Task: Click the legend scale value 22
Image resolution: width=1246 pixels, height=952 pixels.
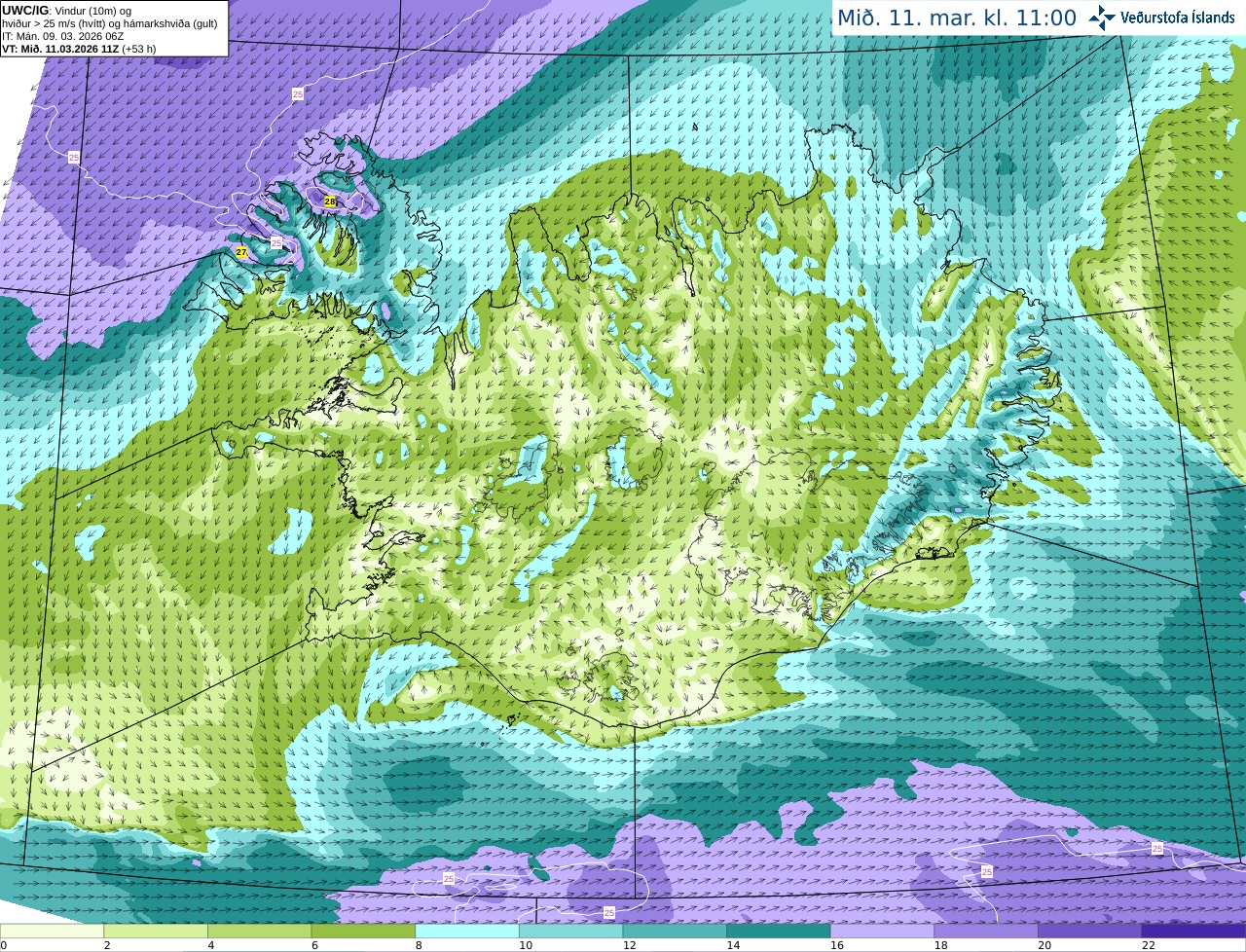Action: (1149, 945)
